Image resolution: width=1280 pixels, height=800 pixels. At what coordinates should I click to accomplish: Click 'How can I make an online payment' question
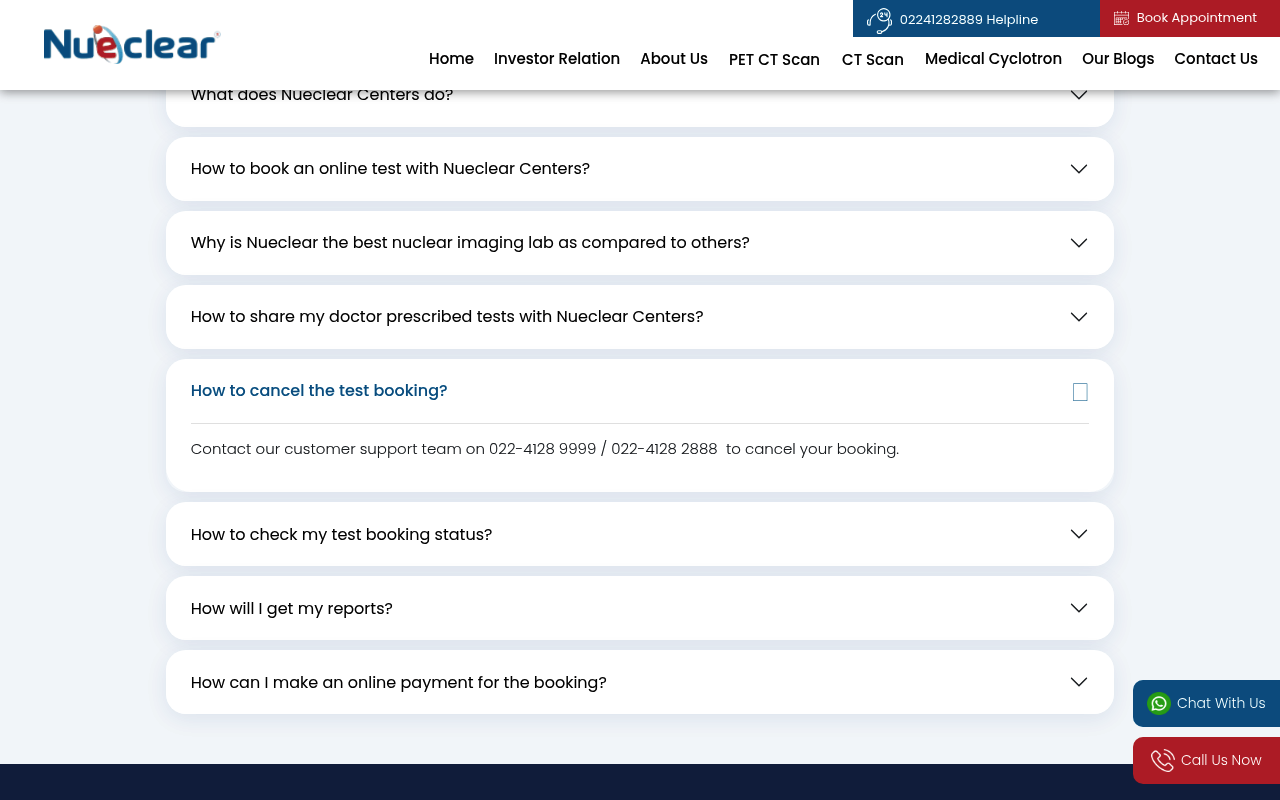click(398, 683)
